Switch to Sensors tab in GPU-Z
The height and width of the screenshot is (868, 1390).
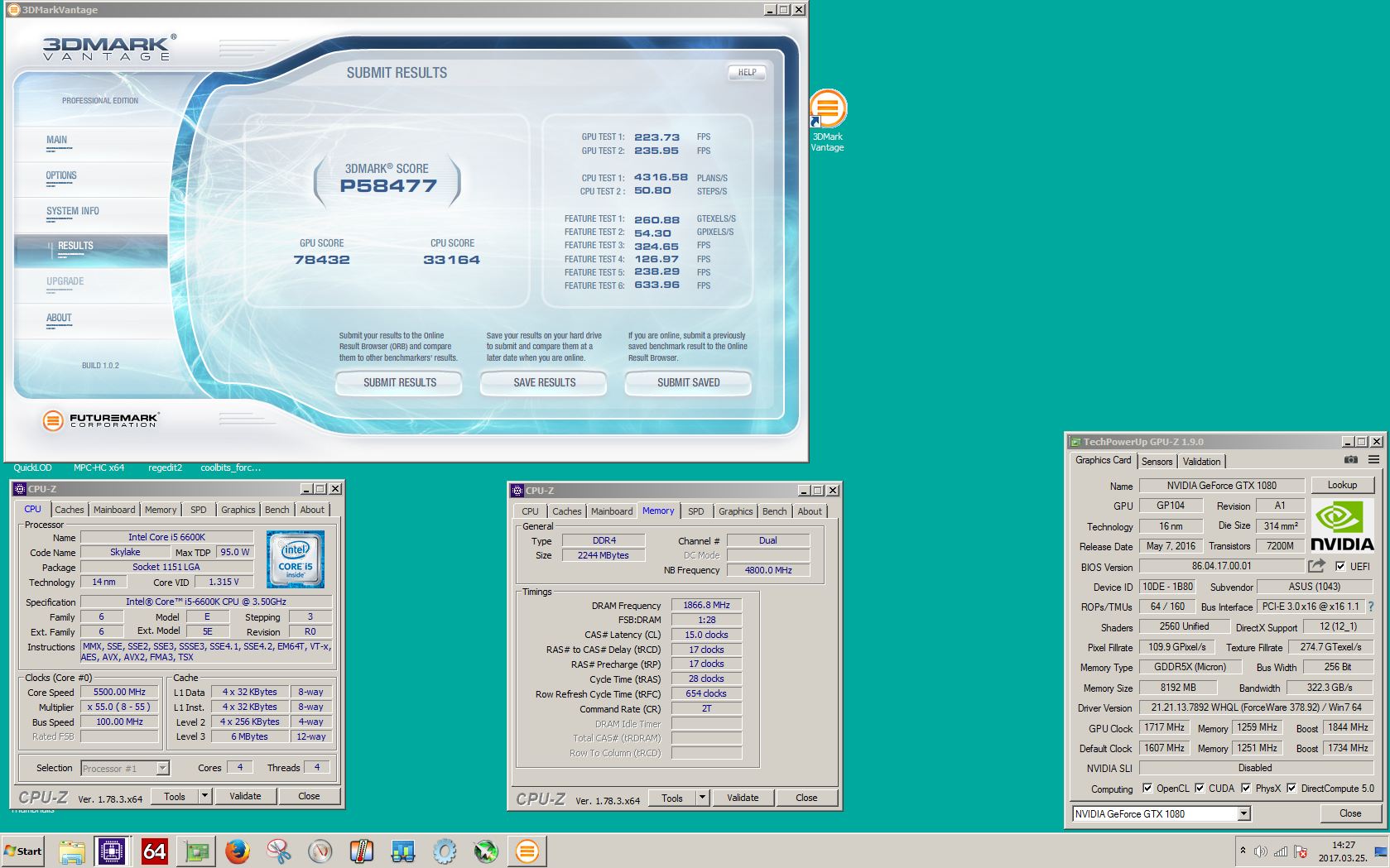[x=1157, y=462]
